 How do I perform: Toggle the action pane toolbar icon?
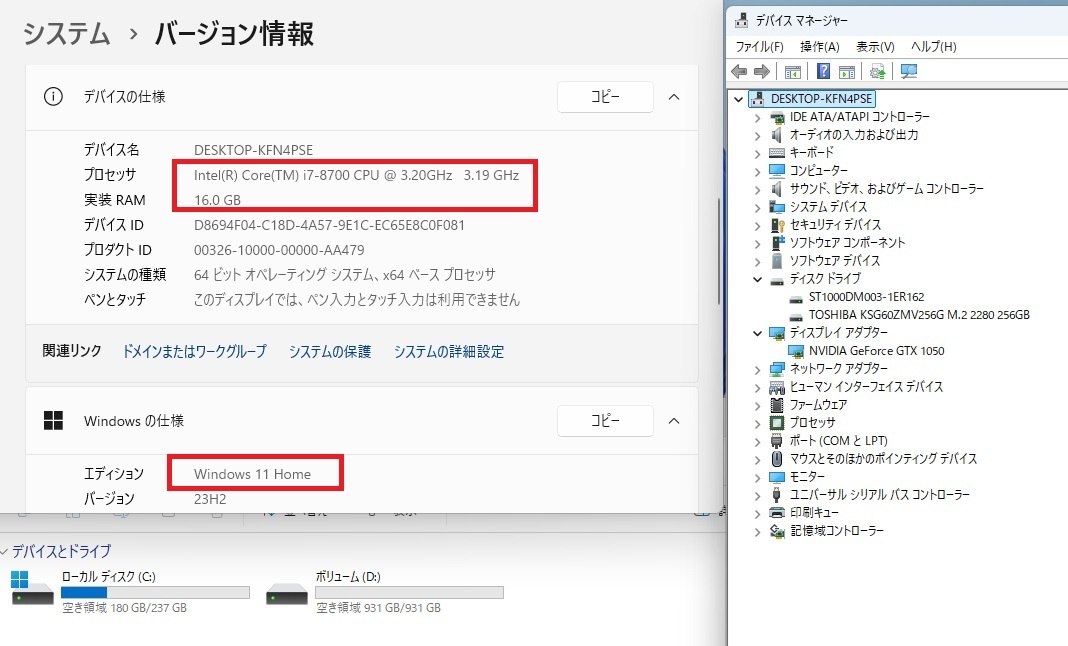pyautogui.click(x=847, y=72)
